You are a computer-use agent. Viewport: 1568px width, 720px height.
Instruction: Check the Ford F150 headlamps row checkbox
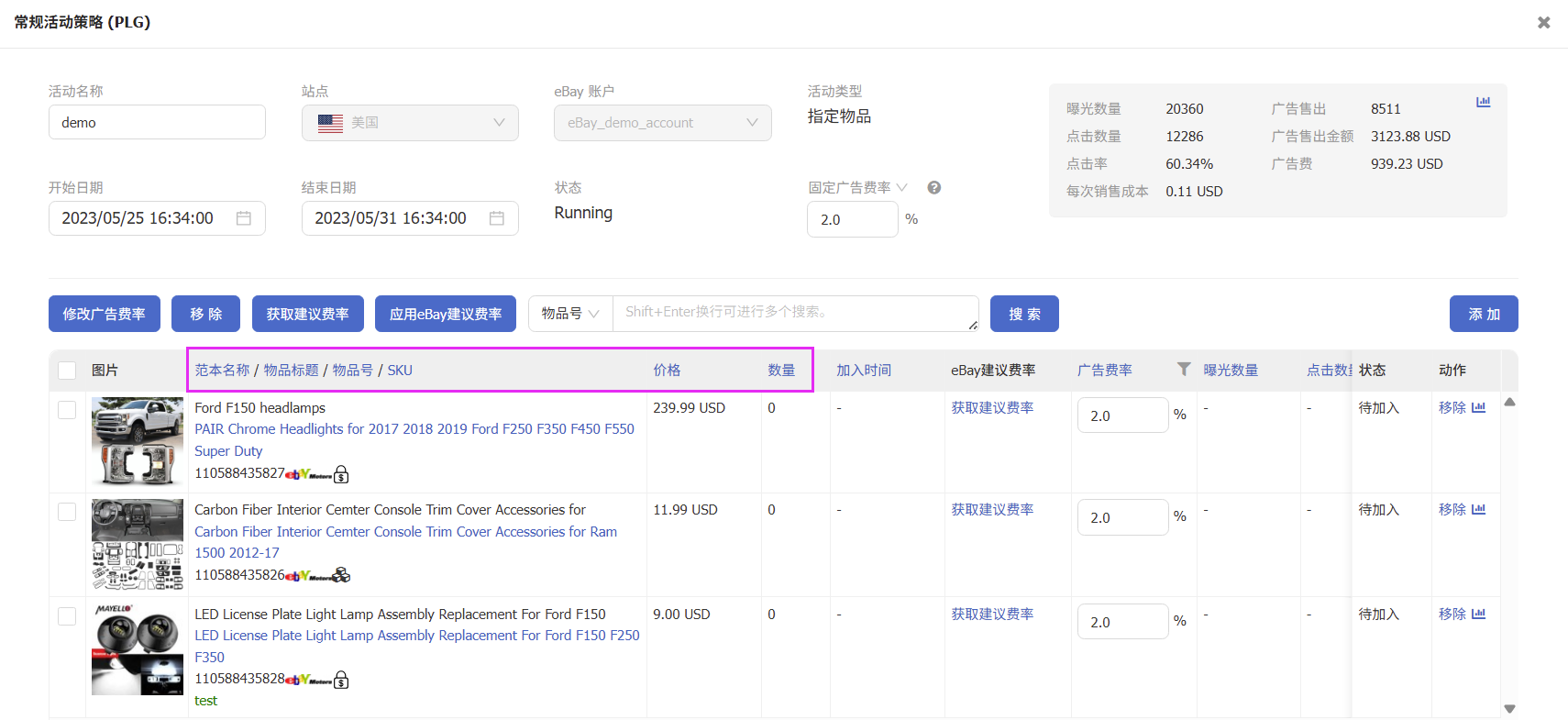[x=67, y=410]
